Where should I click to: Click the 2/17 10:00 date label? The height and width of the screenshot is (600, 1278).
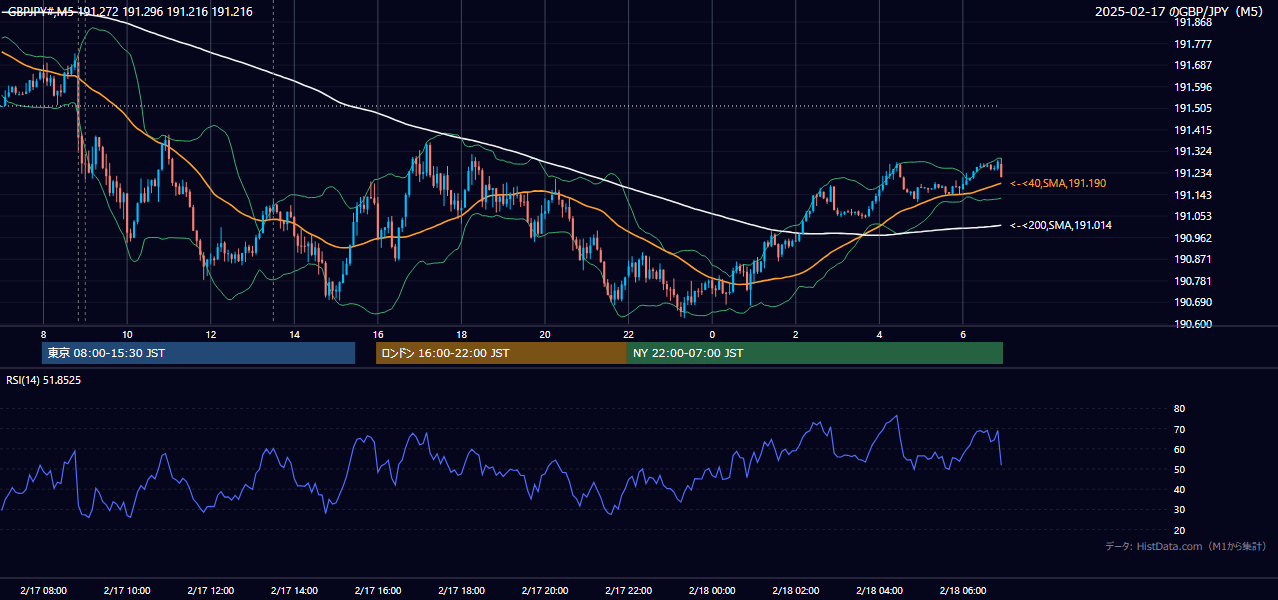[x=127, y=591]
